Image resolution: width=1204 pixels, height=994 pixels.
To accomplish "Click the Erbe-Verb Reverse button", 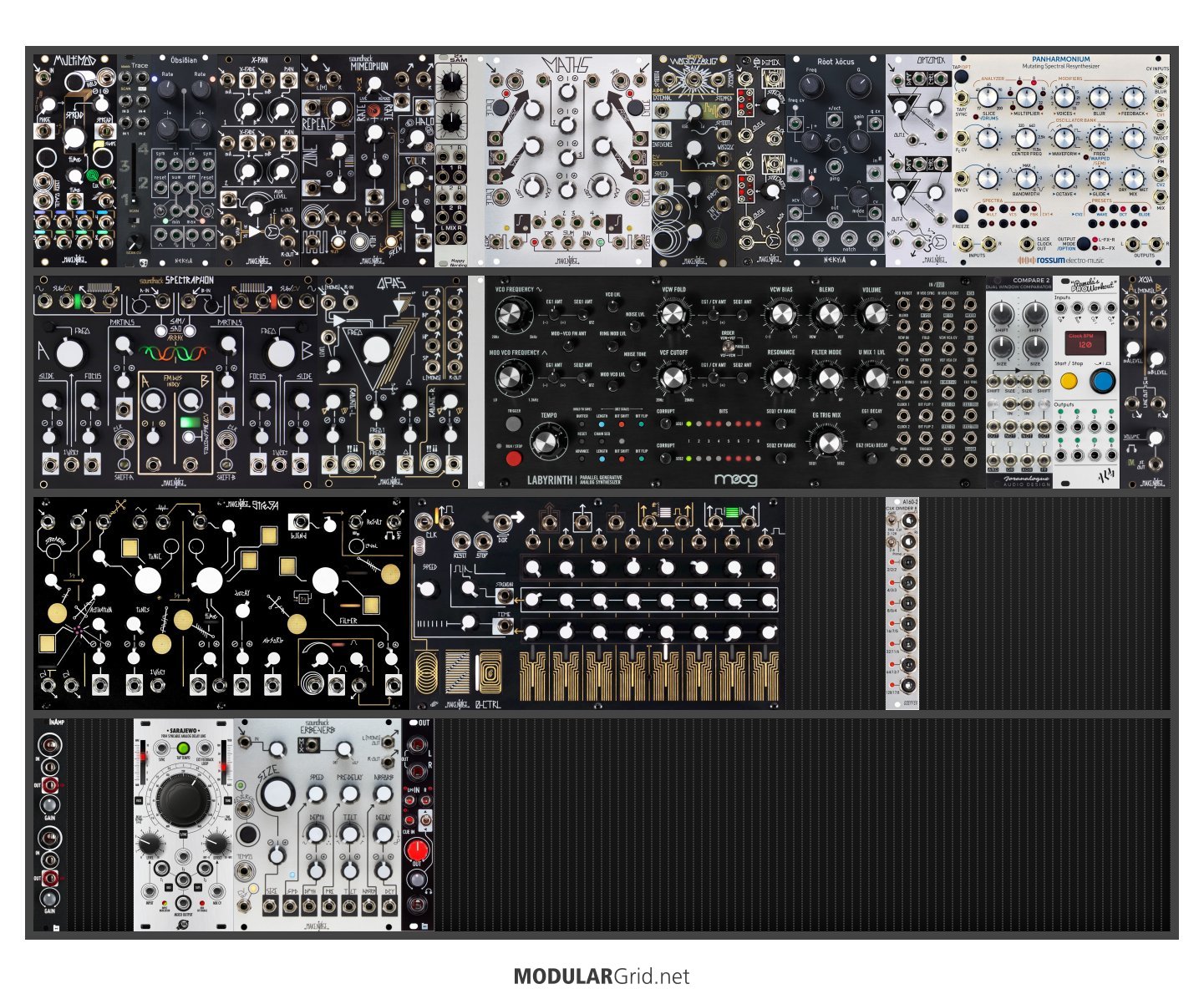I will click(x=248, y=834).
